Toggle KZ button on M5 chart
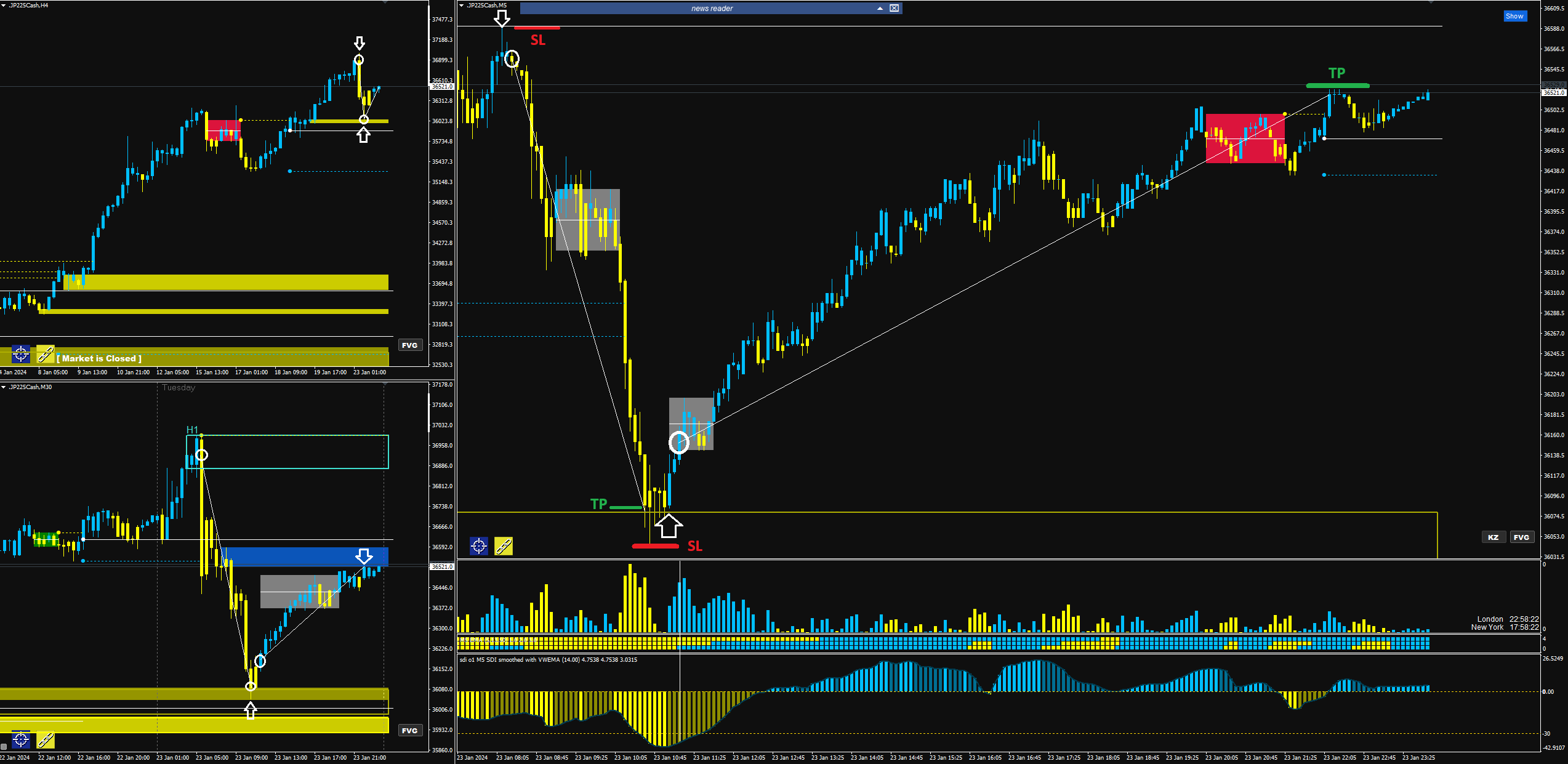Screen dimensions: 1568x764 1493,537
